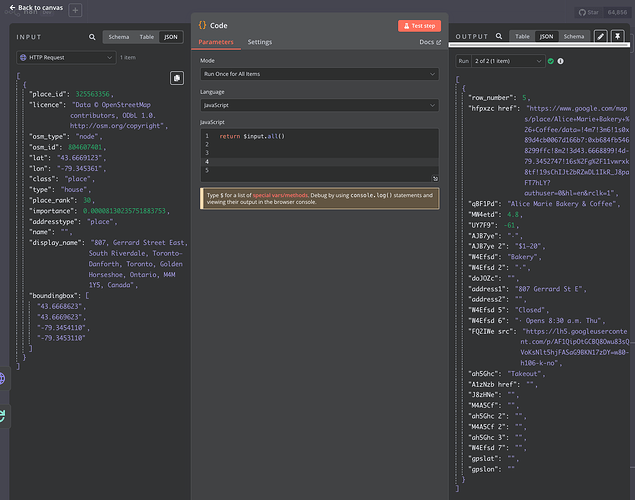Open Mode dropdown Run Once for All Items
Image resolution: width=635 pixels, height=500 pixels.
pyautogui.click(x=319, y=74)
